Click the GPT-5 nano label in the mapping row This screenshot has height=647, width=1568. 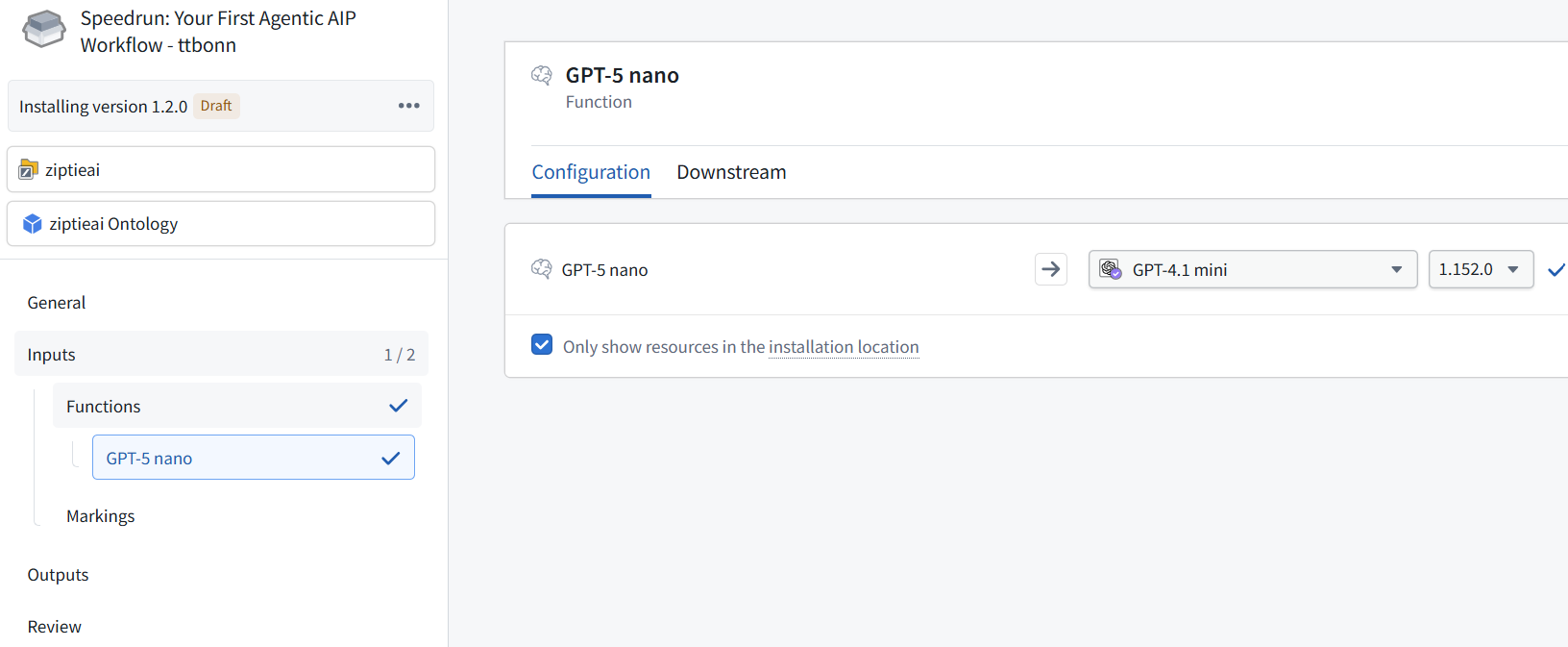pos(604,270)
